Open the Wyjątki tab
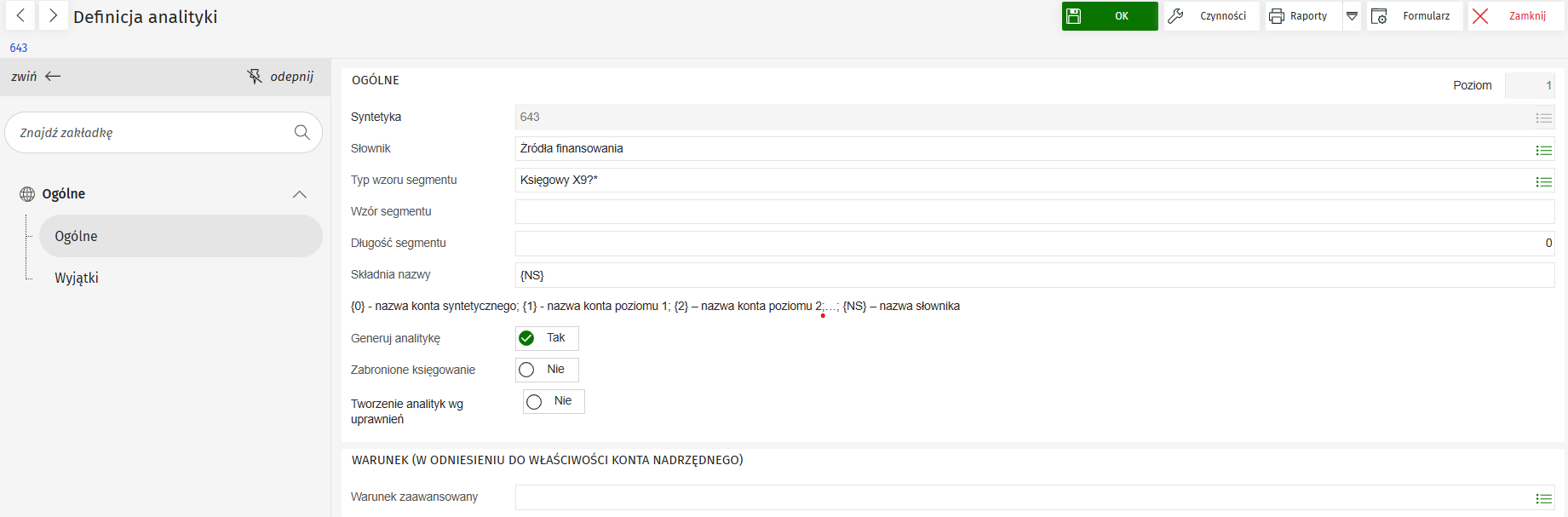This screenshot has height=517, width=1568. point(77,278)
